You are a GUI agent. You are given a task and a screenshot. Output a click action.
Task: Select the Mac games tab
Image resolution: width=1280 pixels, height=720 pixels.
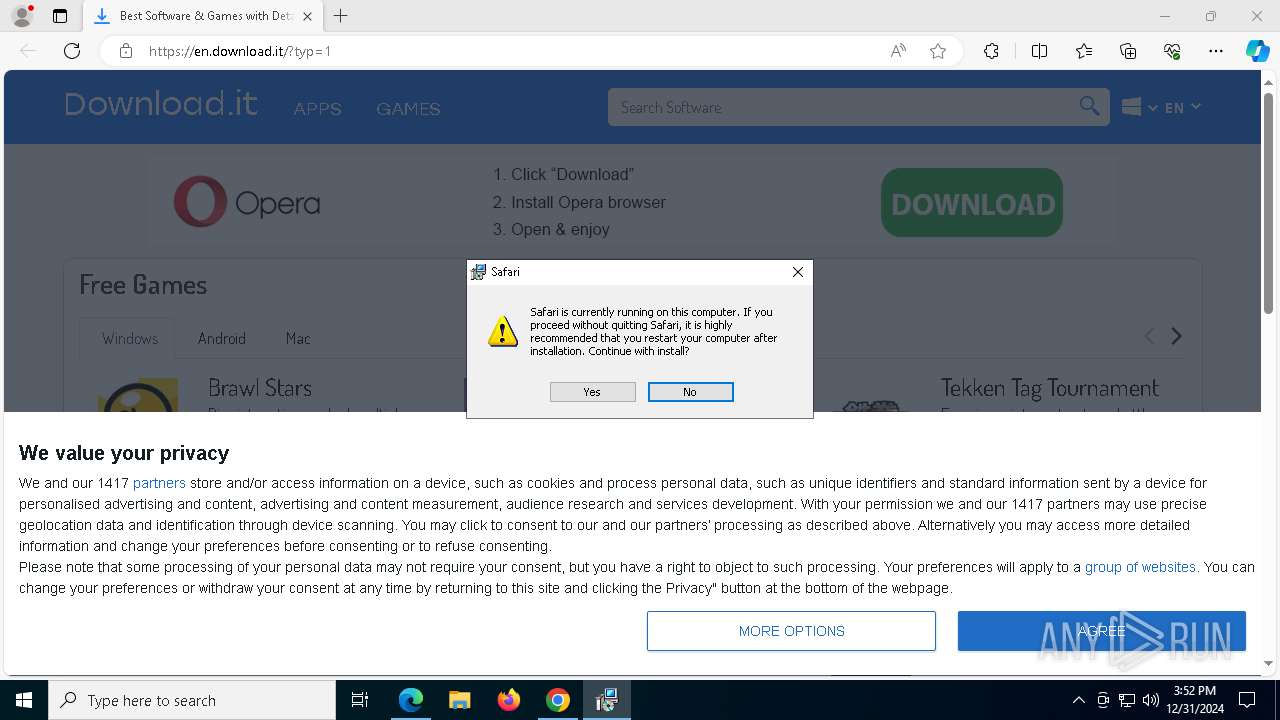coord(298,338)
